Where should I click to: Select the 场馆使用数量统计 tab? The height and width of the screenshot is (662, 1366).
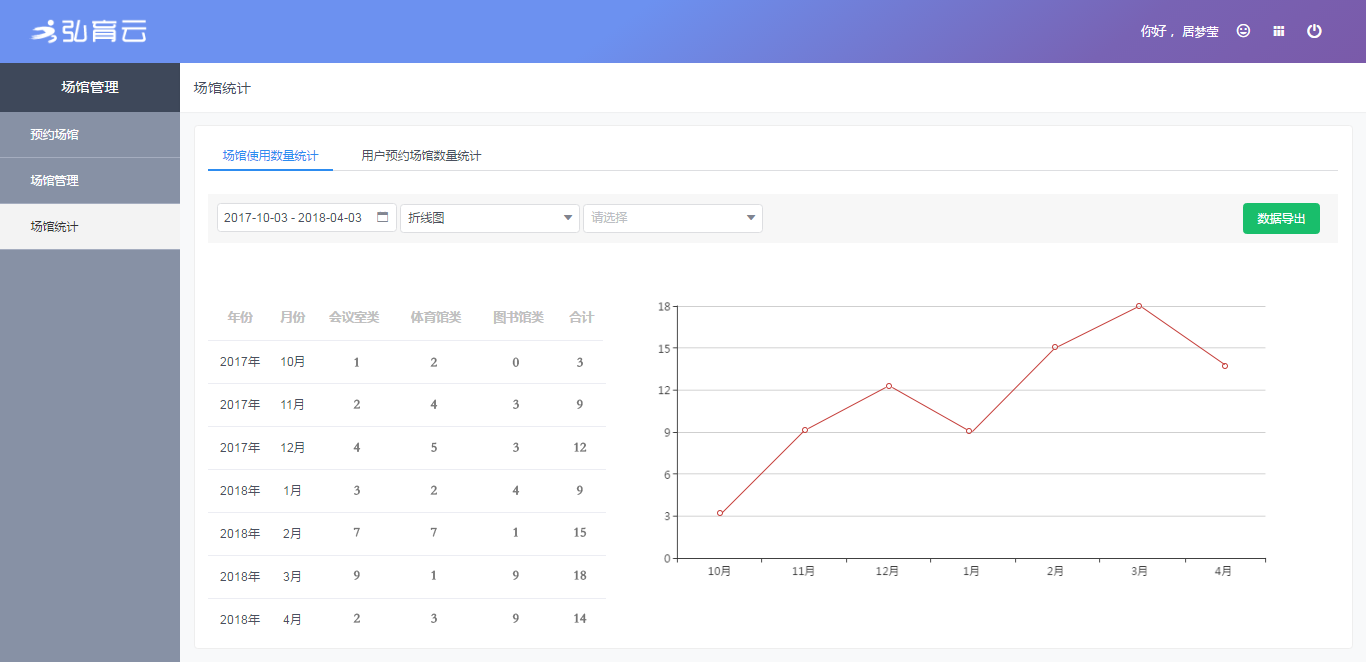(270, 156)
